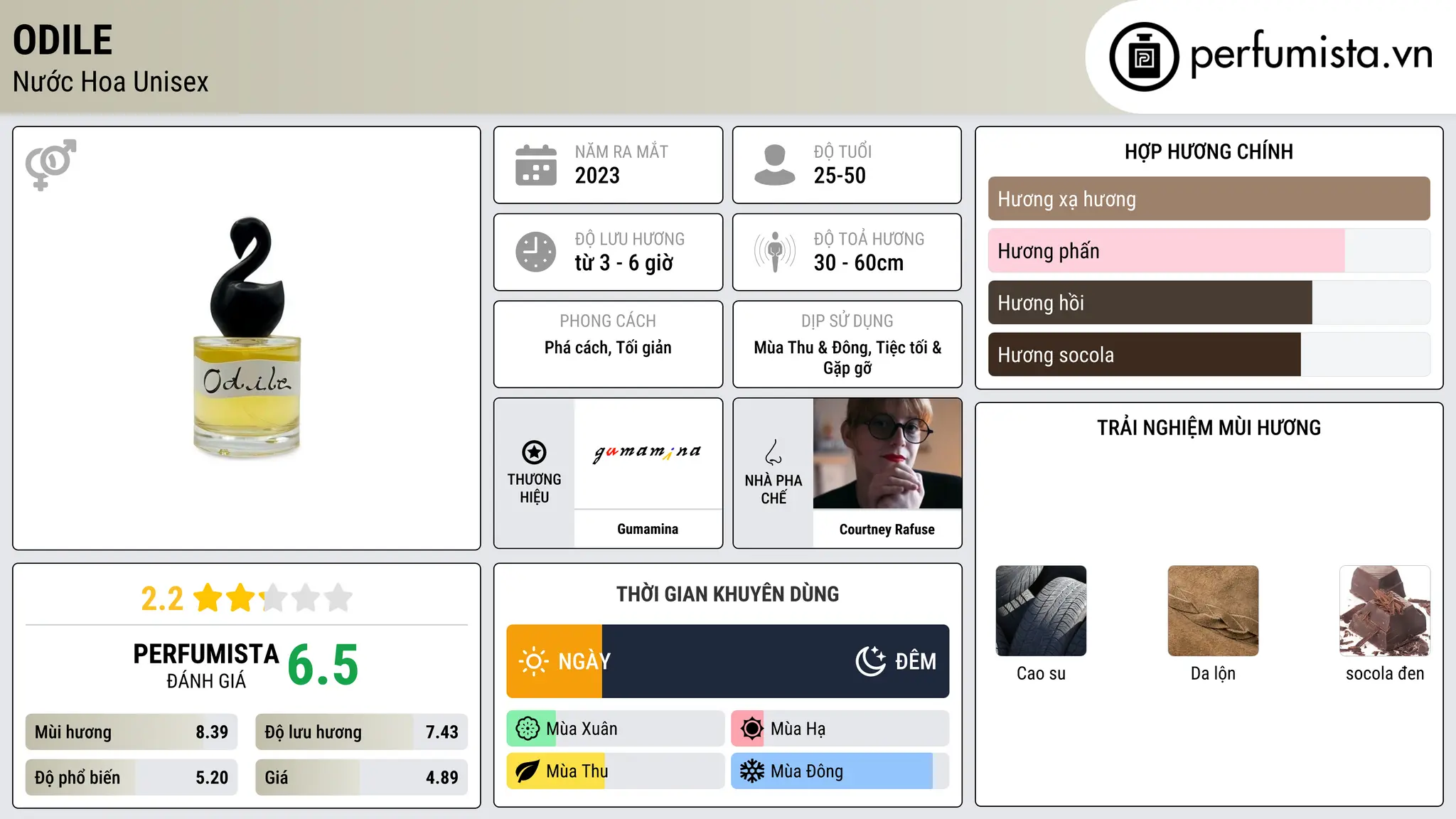Select the Da lộn suede note image
This screenshot has height=819, width=1456.
coord(1213,611)
